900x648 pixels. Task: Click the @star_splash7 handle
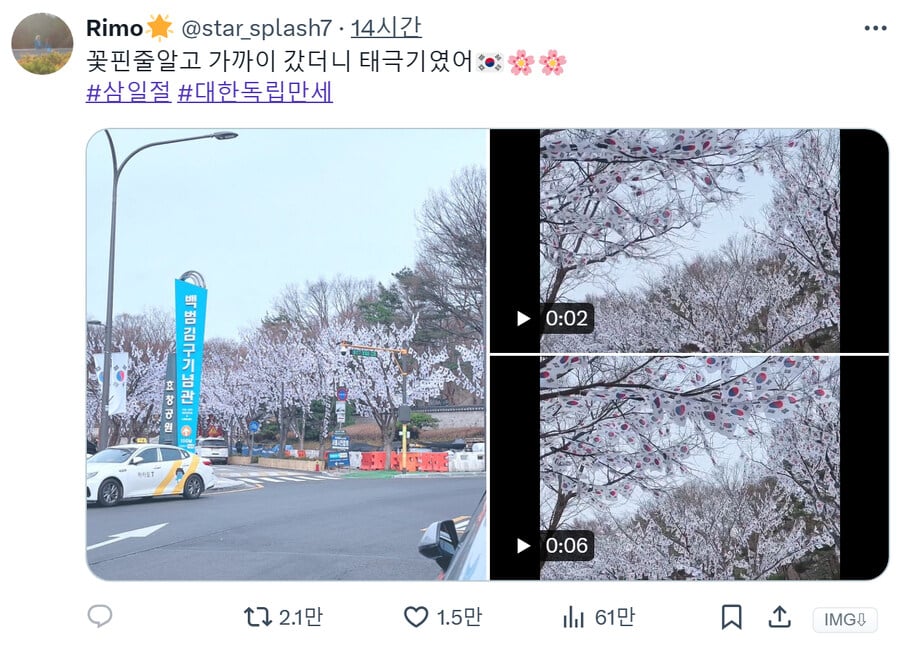[x=257, y=28]
